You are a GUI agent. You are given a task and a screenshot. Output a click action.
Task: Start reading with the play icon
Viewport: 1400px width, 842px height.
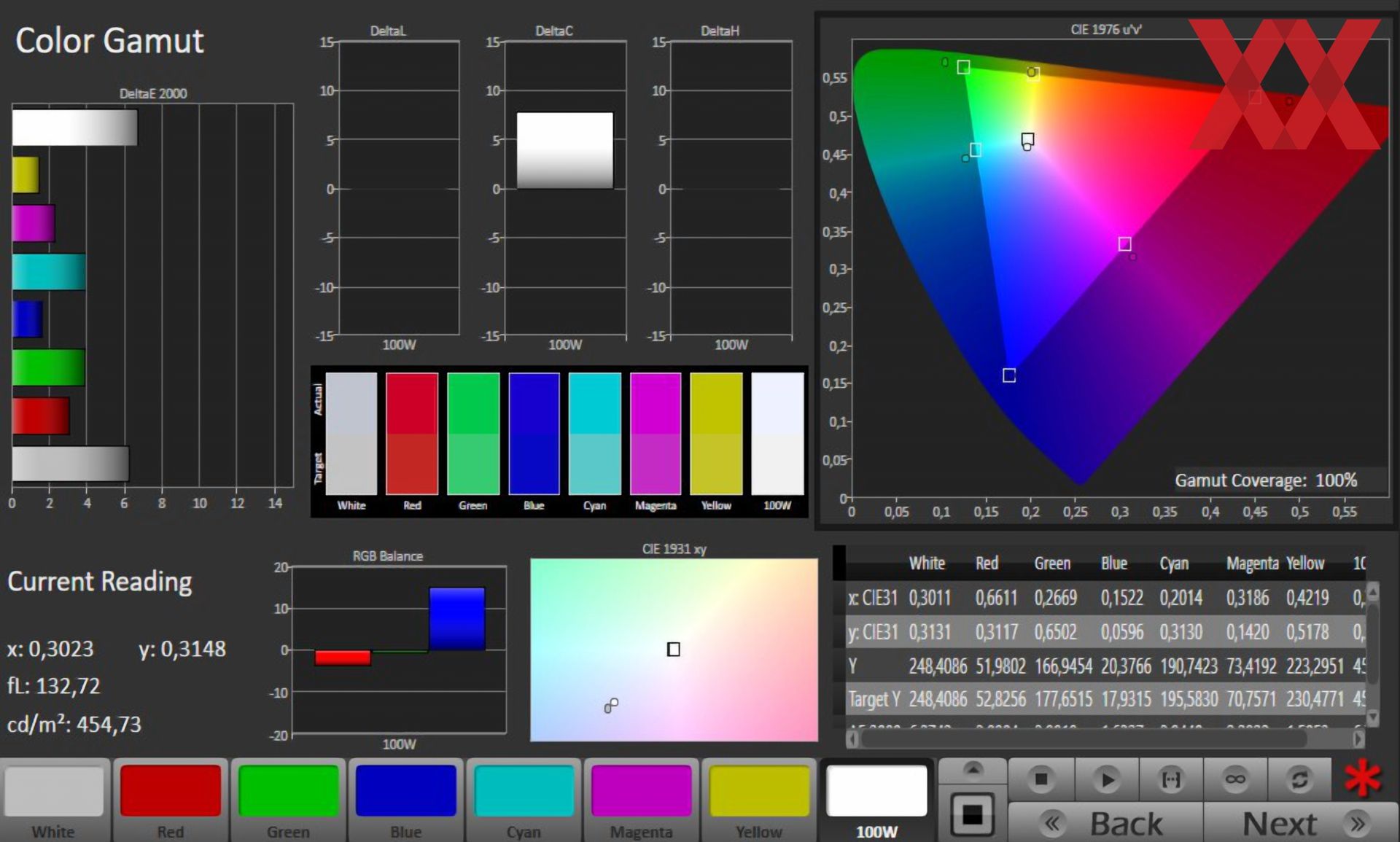tap(1106, 780)
